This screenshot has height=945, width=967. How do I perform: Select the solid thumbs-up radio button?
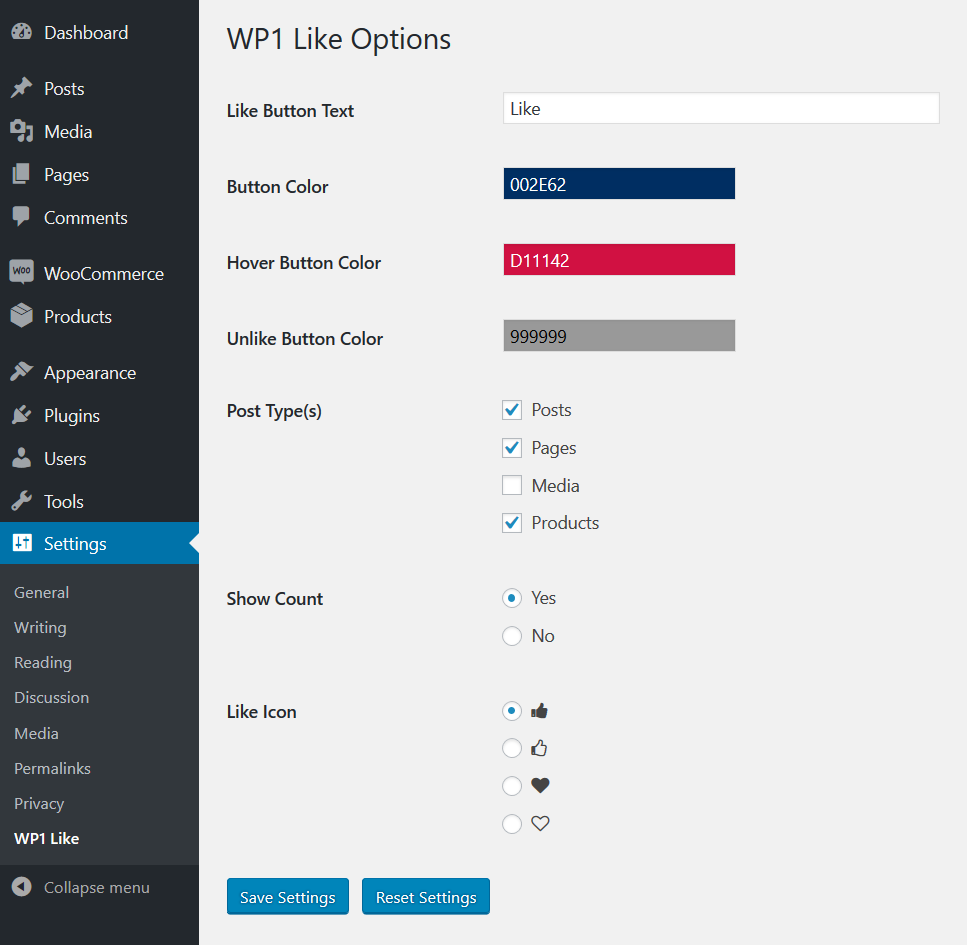pyautogui.click(x=512, y=711)
